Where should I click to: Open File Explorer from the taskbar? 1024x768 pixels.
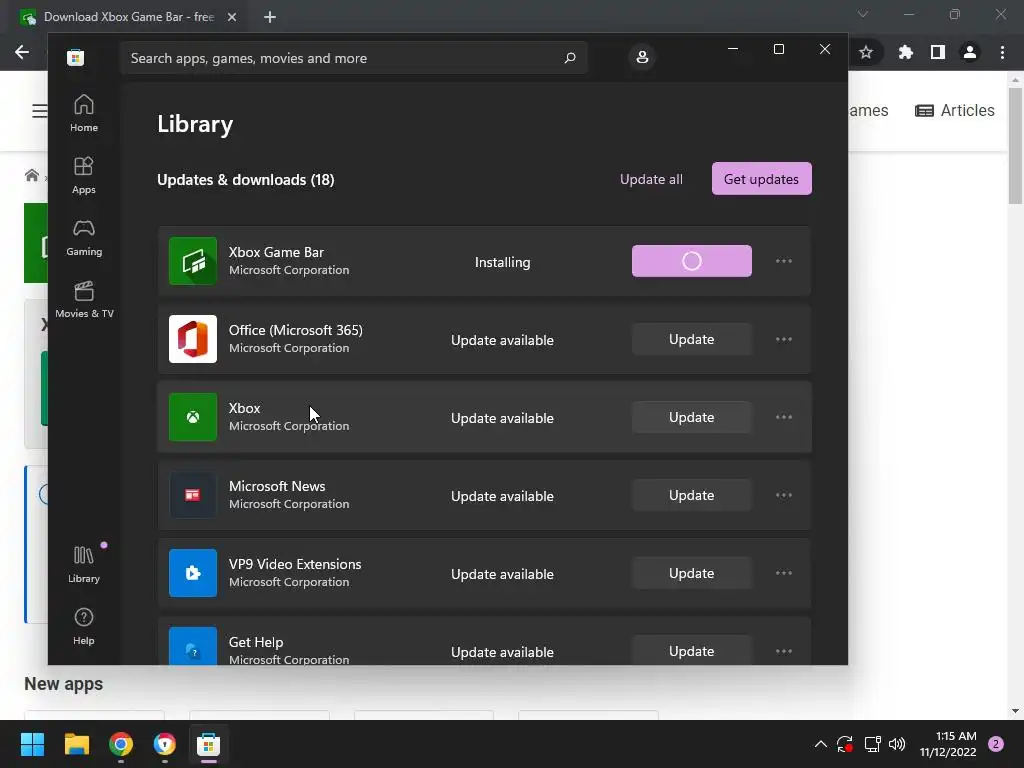coord(76,744)
